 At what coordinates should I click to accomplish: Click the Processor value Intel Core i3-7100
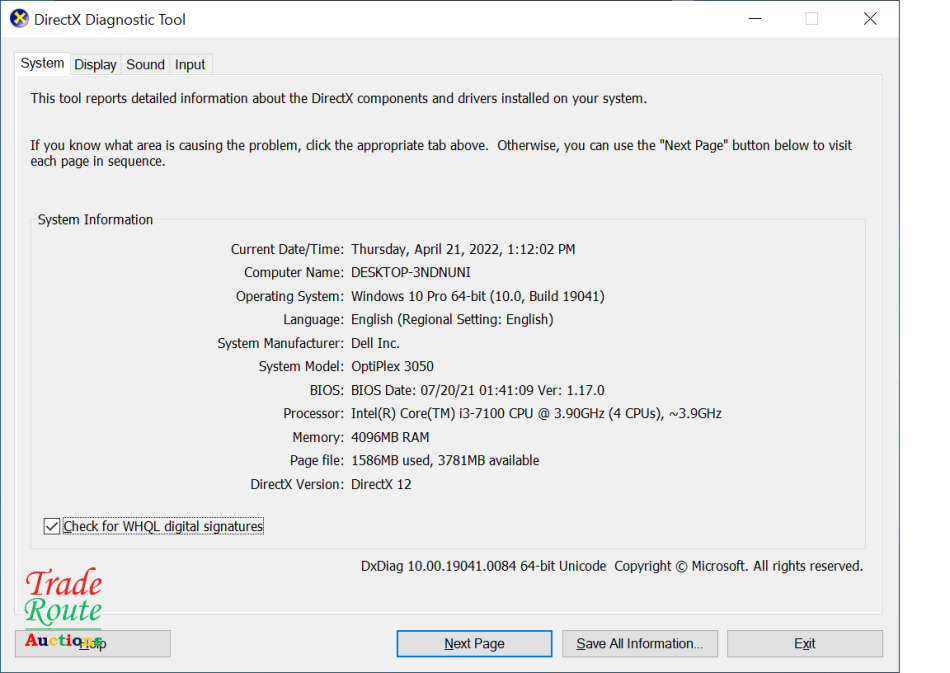535,414
